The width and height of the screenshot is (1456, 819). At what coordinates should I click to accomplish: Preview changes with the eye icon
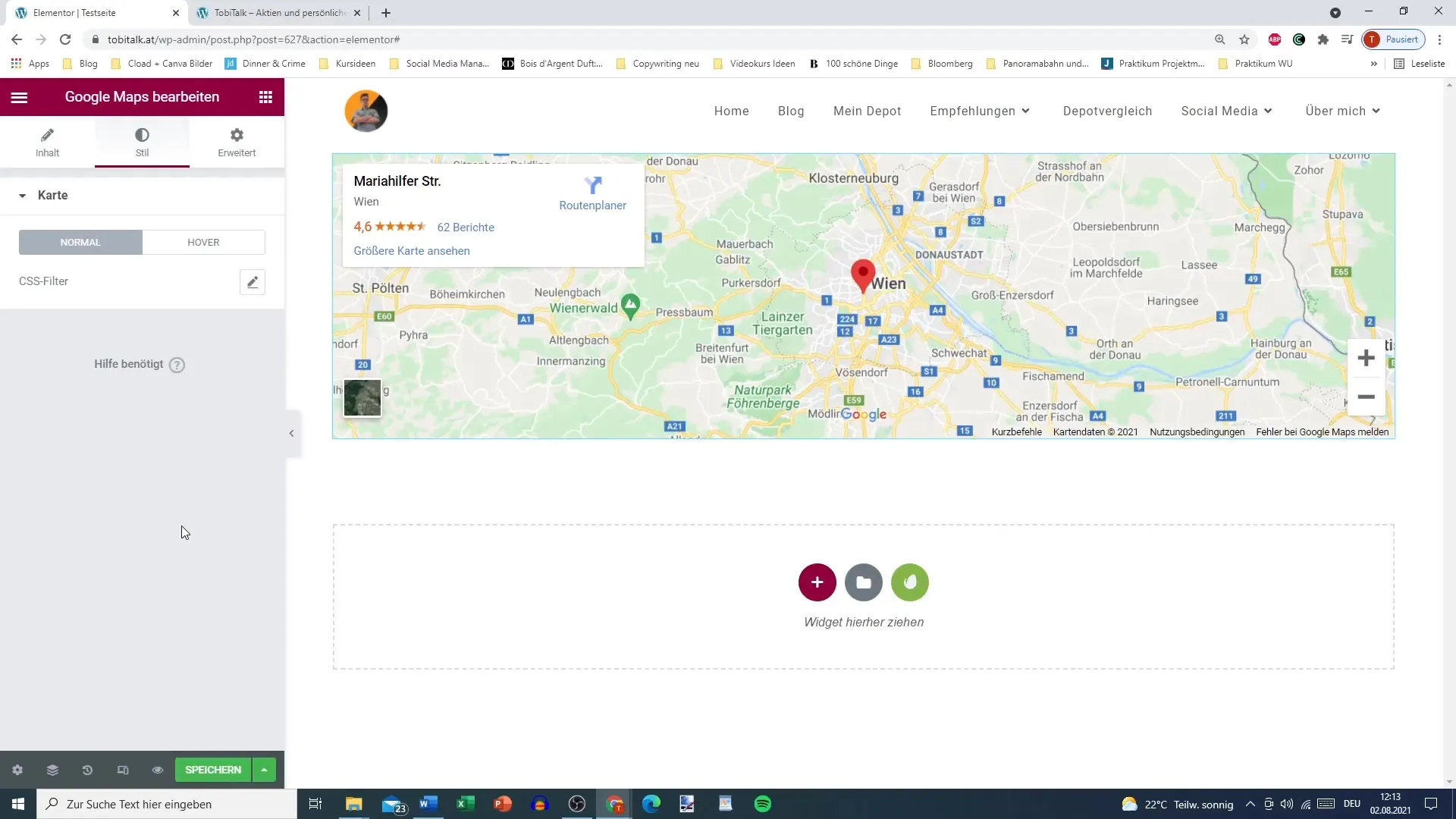click(158, 770)
